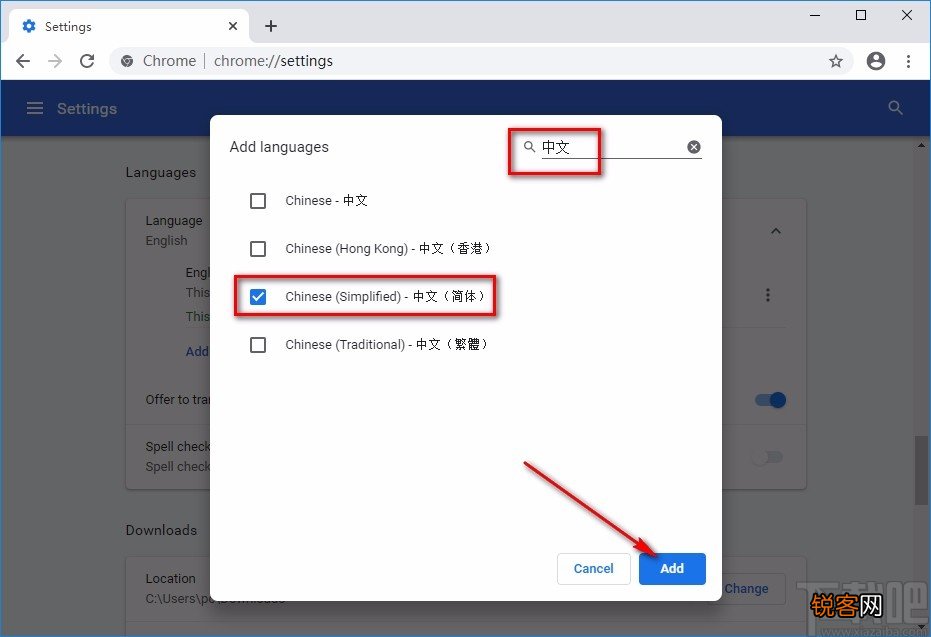Click the 'Add languages' dialog title

click(279, 147)
